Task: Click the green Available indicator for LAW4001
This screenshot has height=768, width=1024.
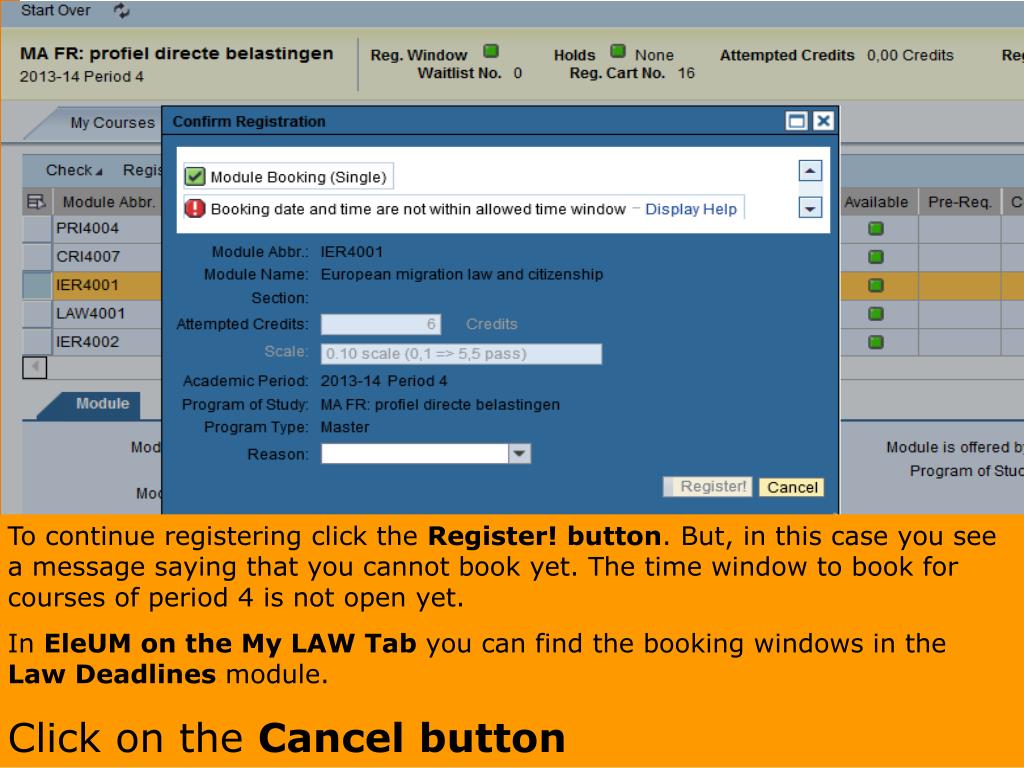Action: [x=876, y=313]
